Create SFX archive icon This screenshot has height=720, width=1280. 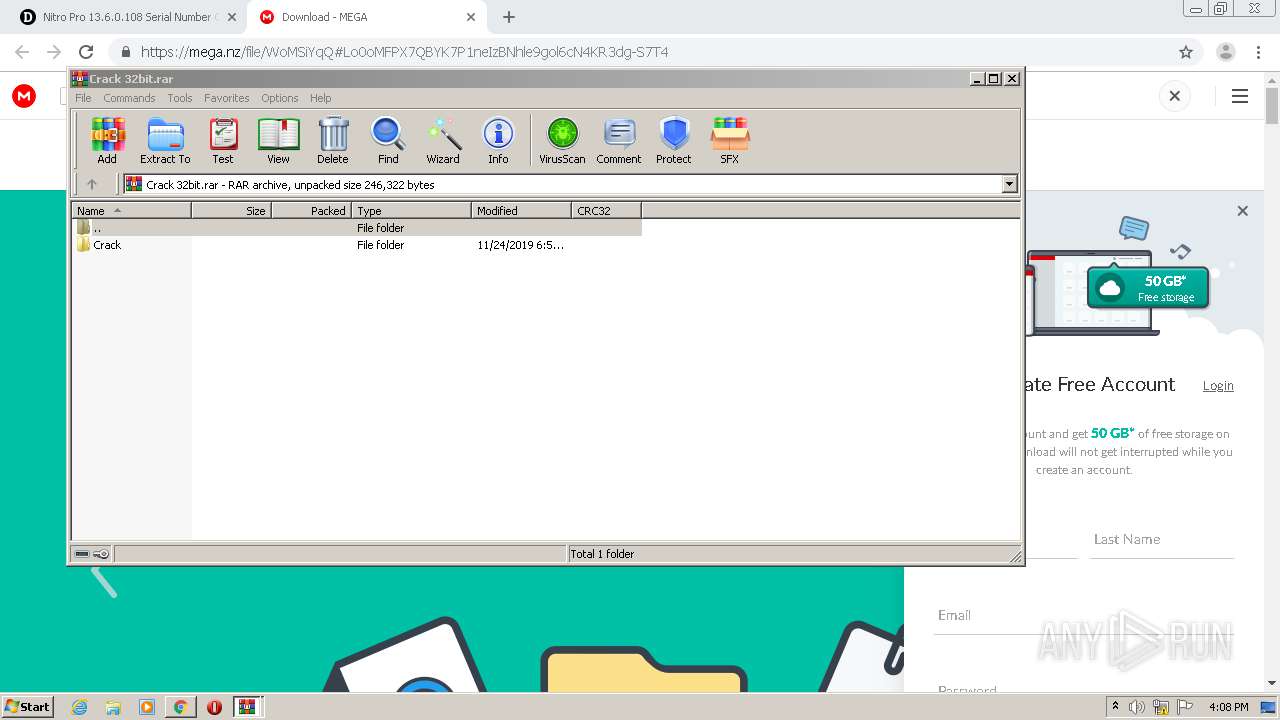[x=730, y=140]
